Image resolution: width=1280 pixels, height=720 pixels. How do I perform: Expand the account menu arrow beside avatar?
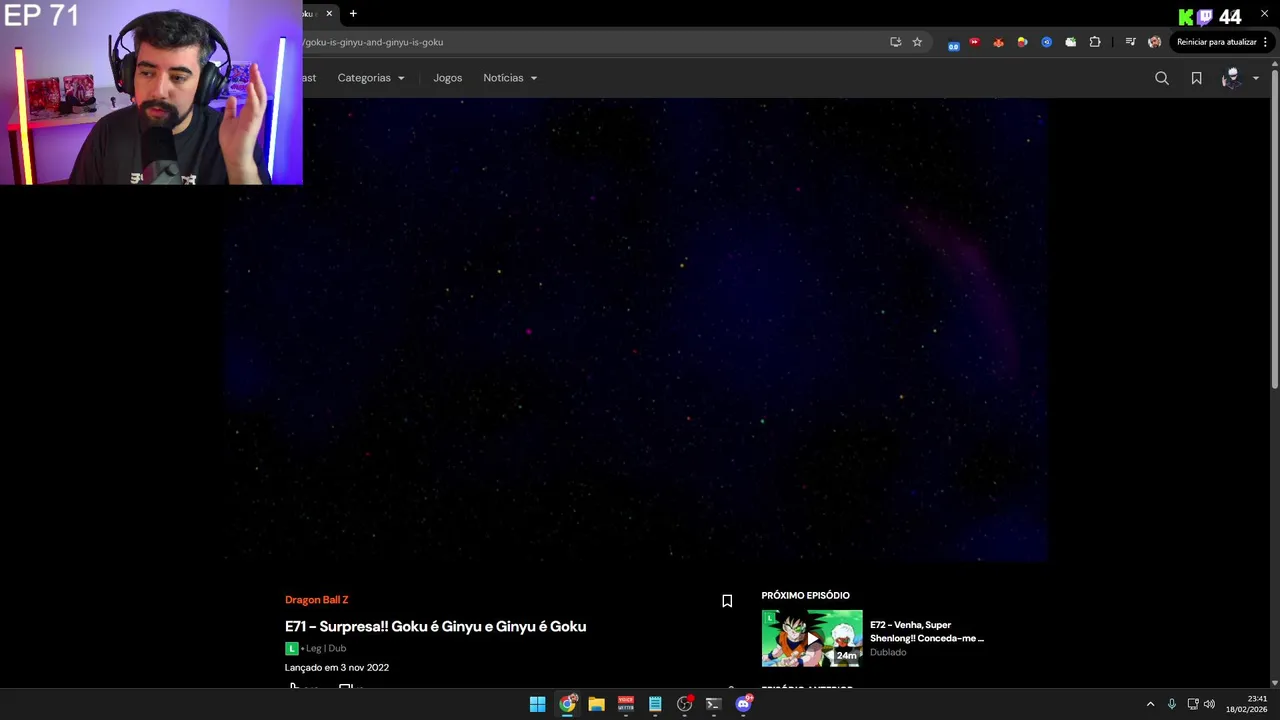point(1256,78)
